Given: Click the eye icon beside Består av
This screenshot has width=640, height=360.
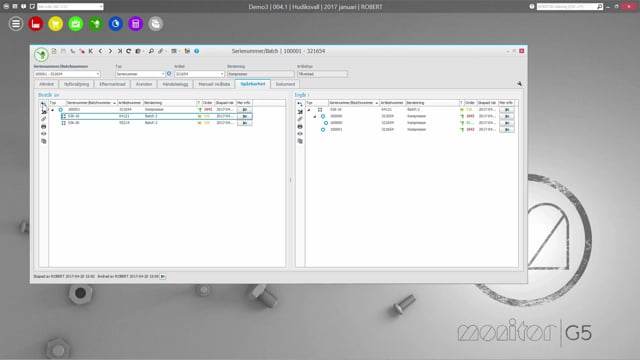Looking at the screenshot, I should pos(44,134).
